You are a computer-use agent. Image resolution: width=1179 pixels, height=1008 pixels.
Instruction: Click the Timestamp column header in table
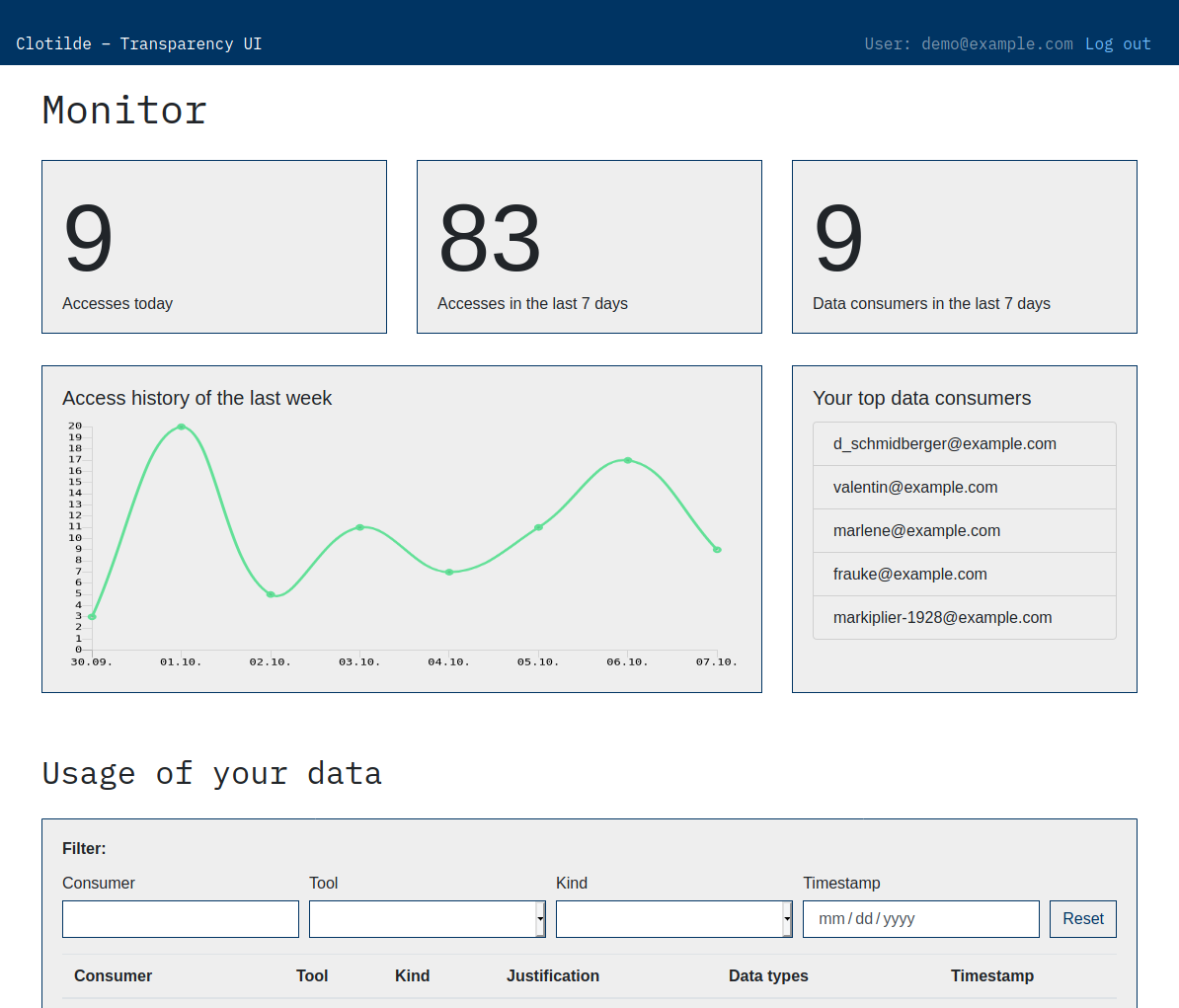[x=991, y=976]
